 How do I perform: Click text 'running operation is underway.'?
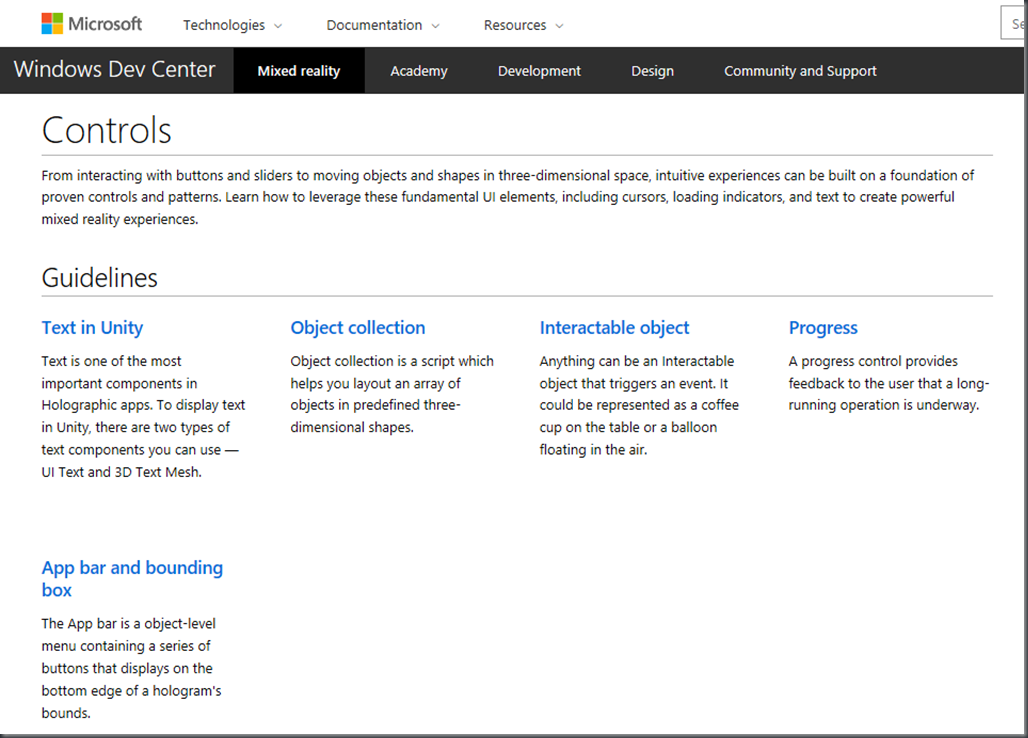pyautogui.click(x=884, y=405)
